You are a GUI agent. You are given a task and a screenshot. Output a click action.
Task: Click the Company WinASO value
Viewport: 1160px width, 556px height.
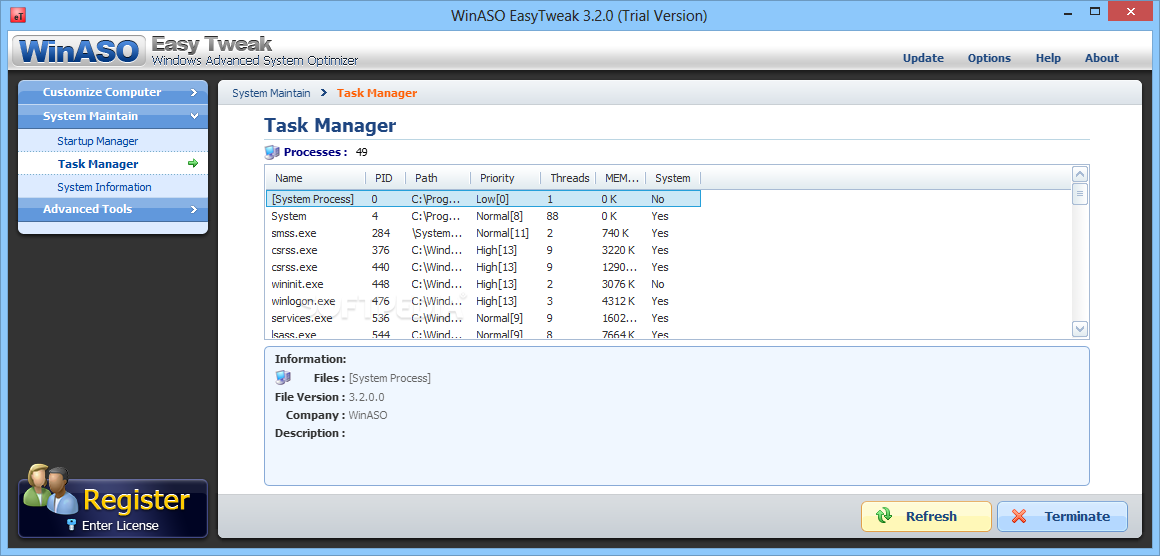368,416
